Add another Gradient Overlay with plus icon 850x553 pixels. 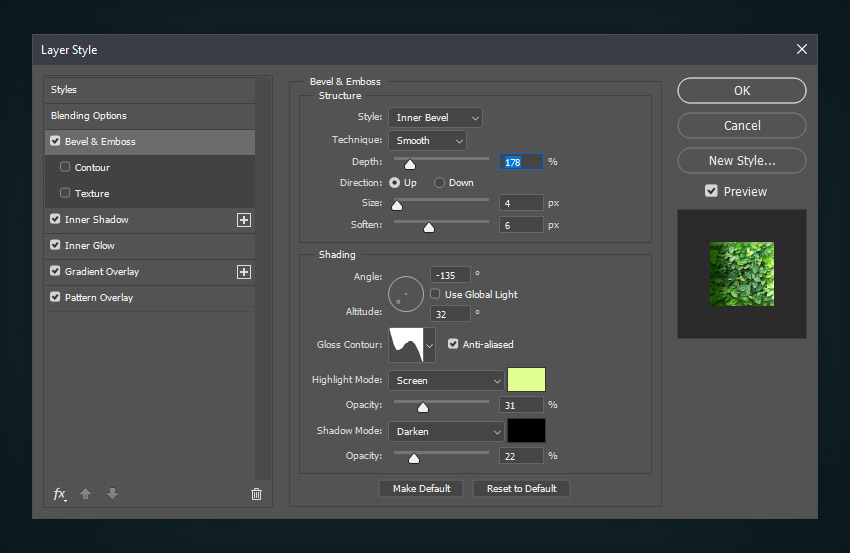click(x=244, y=272)
